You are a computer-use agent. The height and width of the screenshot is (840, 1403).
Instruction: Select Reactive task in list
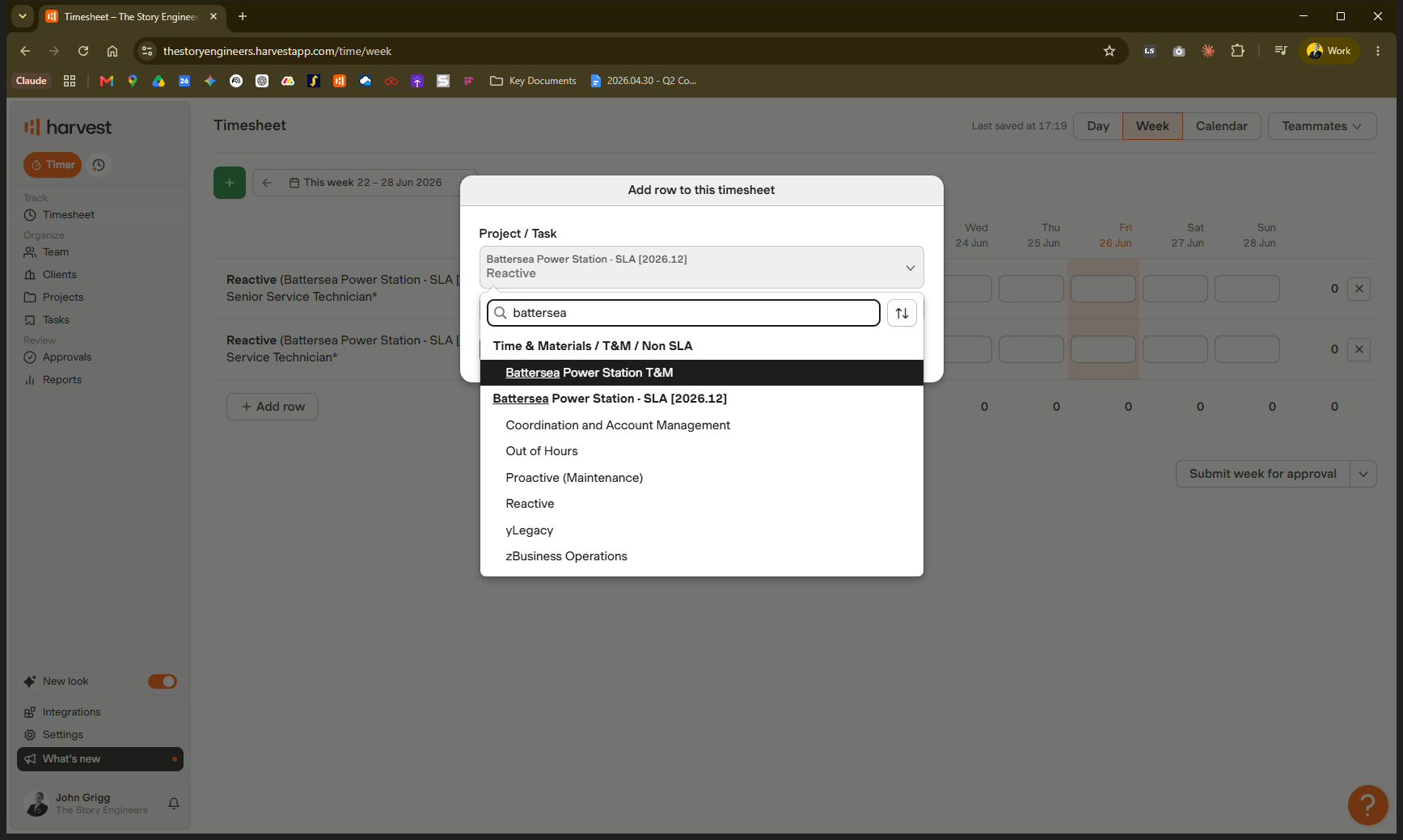coord(702,504)
